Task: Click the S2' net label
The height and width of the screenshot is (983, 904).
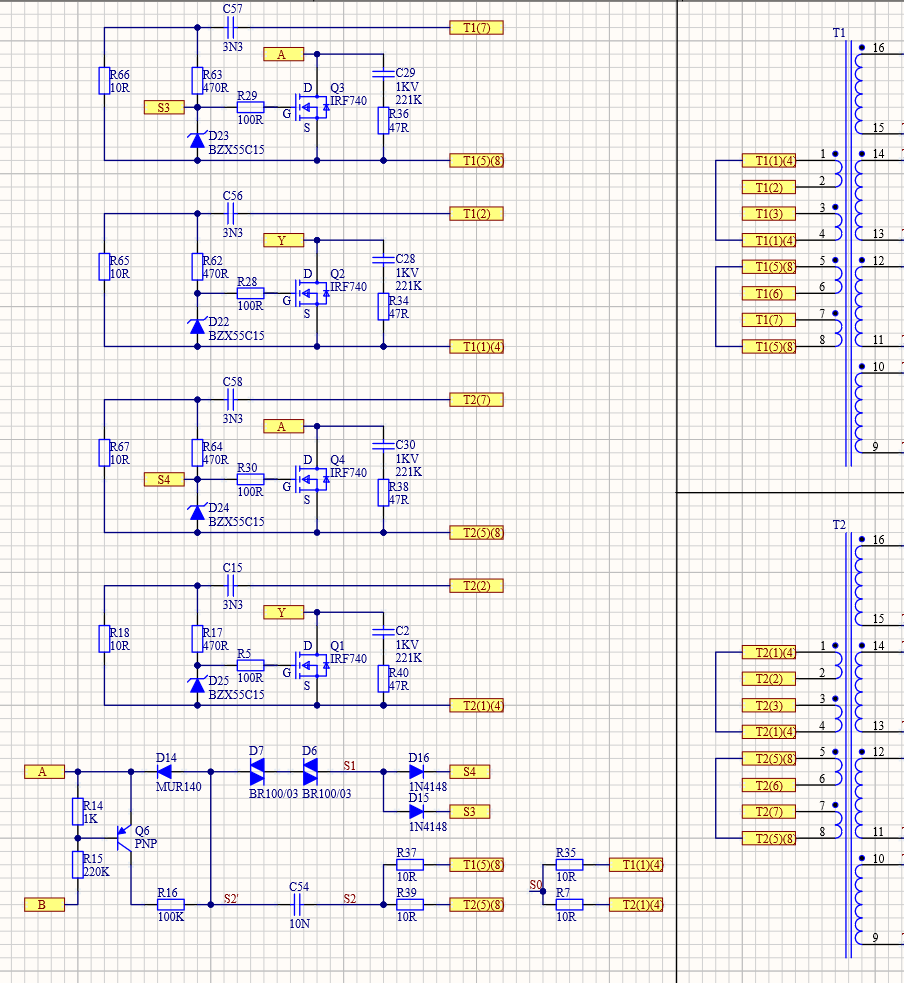Action: (x=231, y=898)
